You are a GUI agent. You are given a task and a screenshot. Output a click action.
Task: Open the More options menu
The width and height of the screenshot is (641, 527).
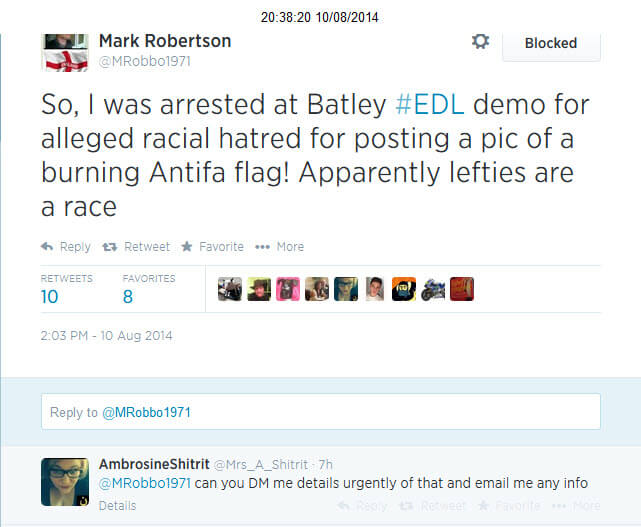click(279, 247)
